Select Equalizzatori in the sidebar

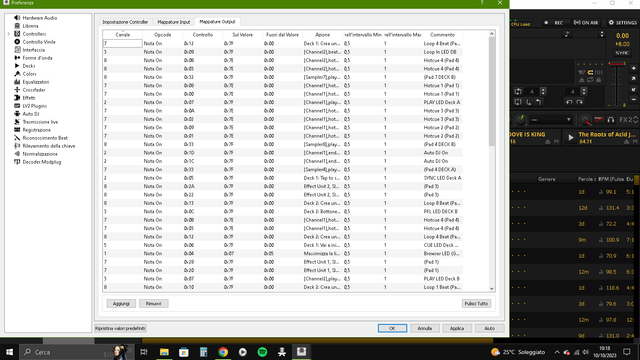[x=31, y=82]
